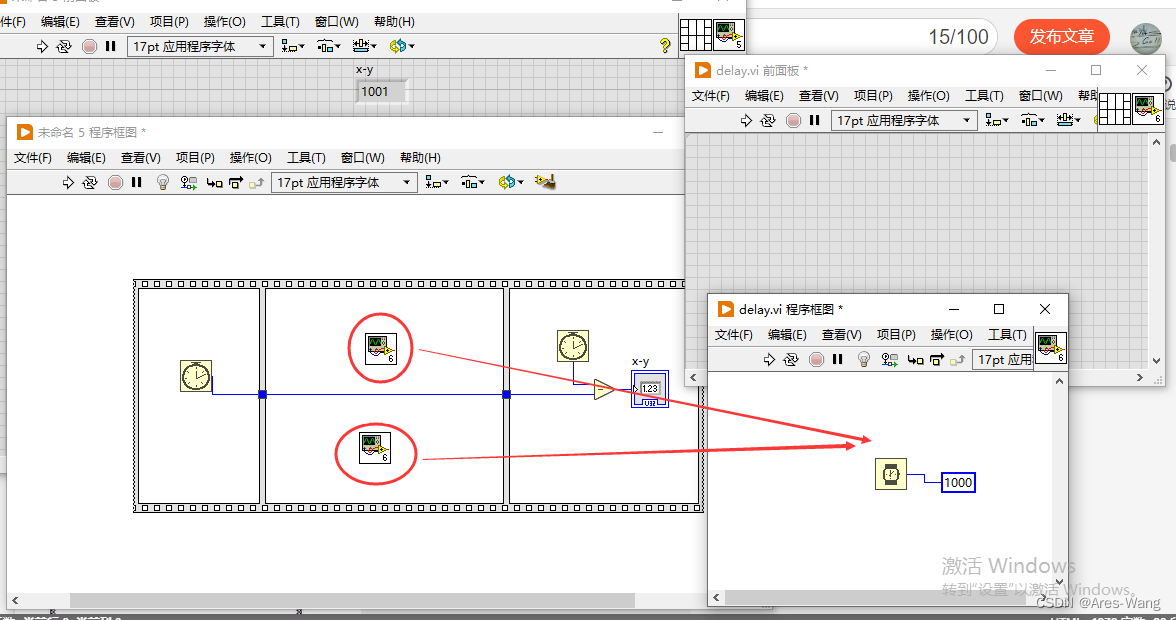Click scroll-left arrow of 未命名 5 diagram
The image size is (1176, 620).
(14, 601)
